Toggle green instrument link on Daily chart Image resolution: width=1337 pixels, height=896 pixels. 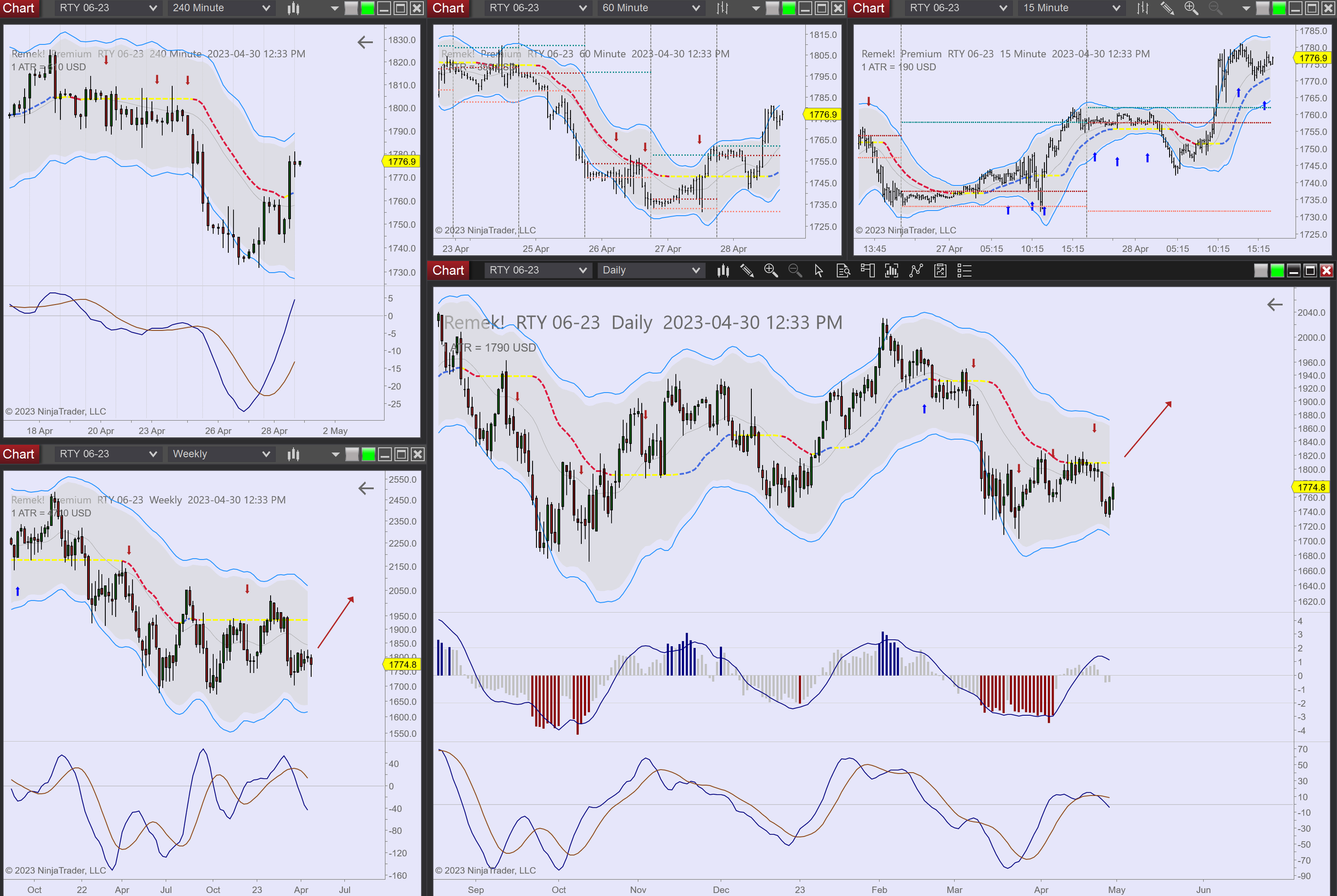point(1277,271)
